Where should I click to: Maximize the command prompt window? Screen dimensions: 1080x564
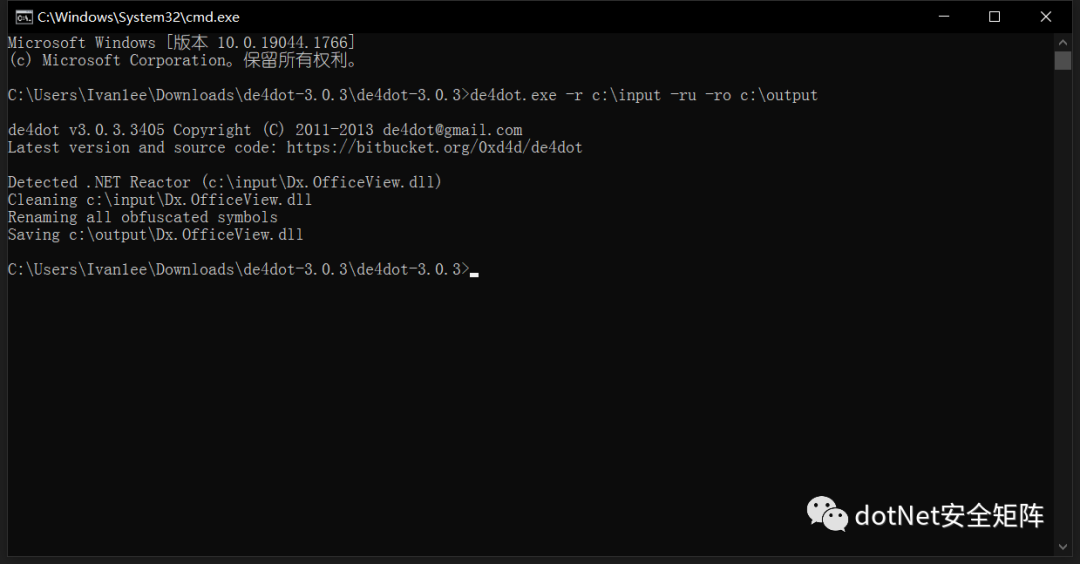click(995, 17)
